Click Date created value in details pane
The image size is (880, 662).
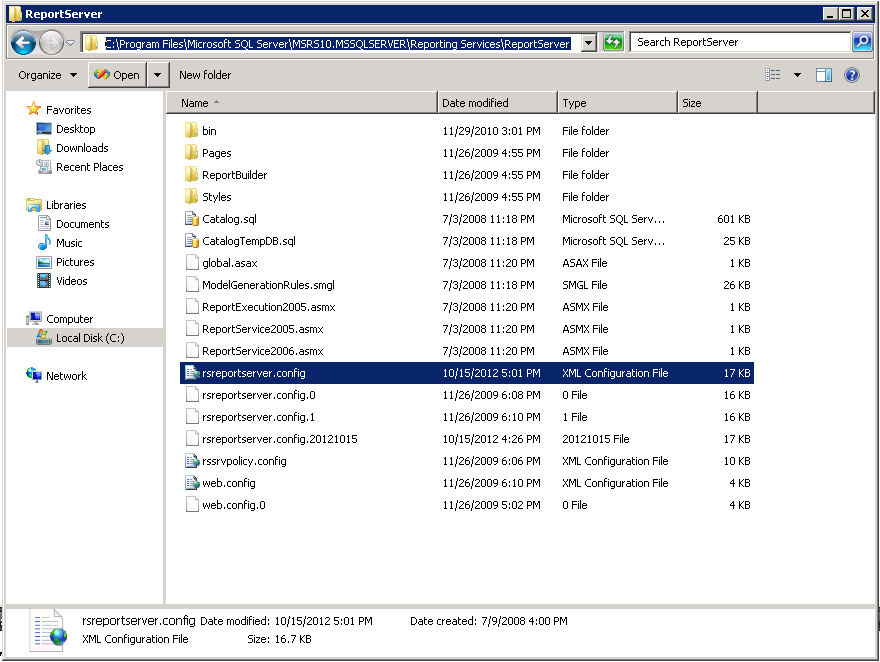click(x=524, y=621)
